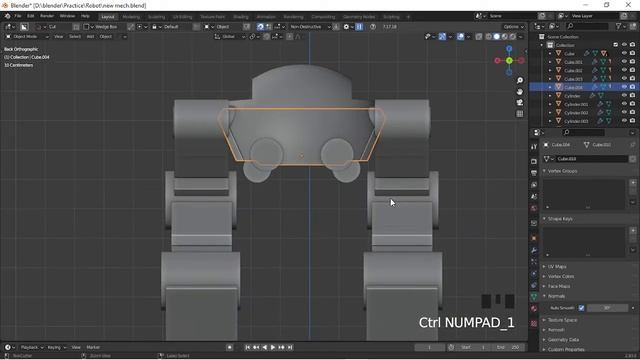Expand the Geometry Data panel
The height and width of the screenshot is (360, 640).
coord(544,340)
